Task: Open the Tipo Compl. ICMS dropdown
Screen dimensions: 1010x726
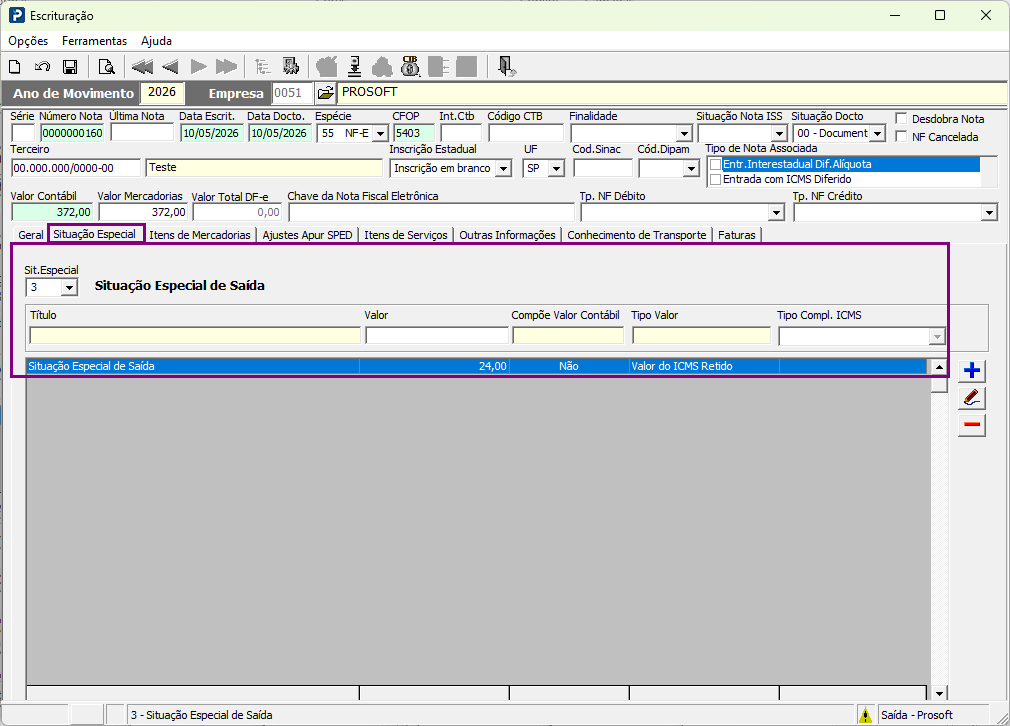Action: [937, 336]
